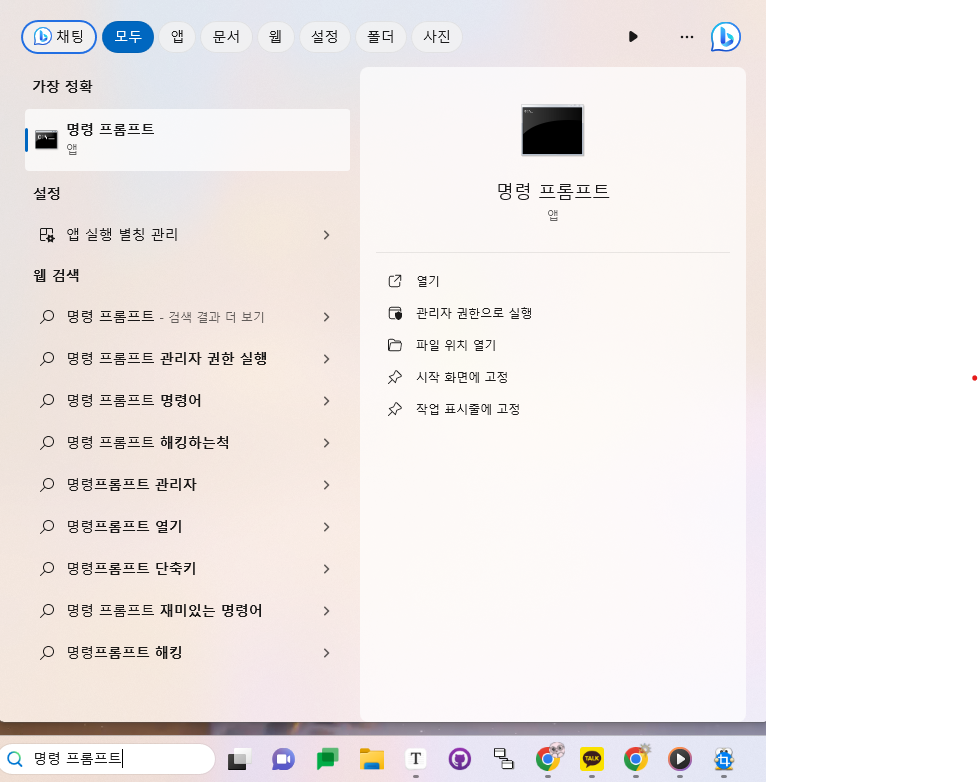Screen dimensions: 978x782
Task: Expand the 검색 결과 더 보기 row chevron
Action: pos(326,317)
